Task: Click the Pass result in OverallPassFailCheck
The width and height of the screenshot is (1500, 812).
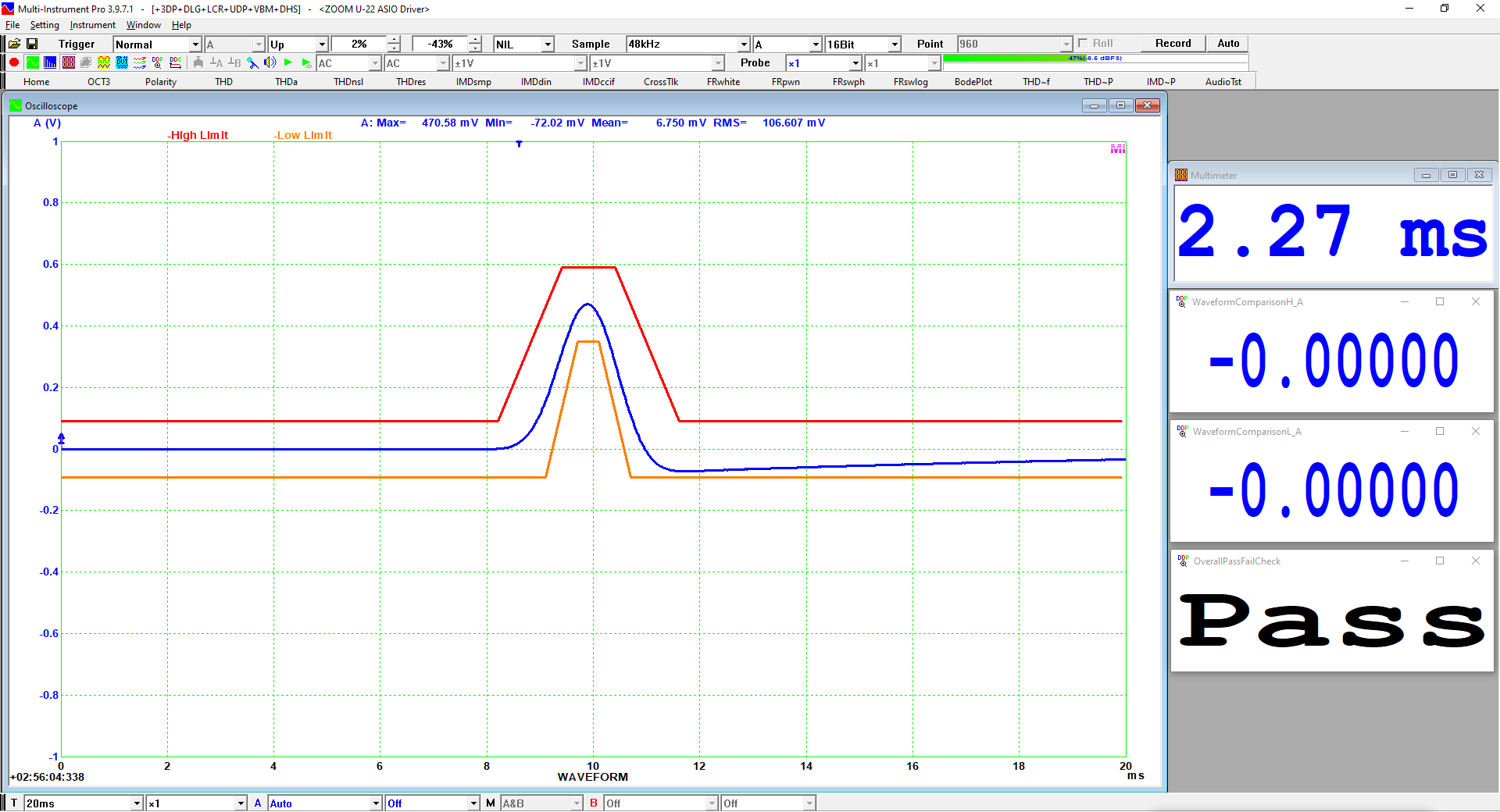Action: [x=1331, y=620]
